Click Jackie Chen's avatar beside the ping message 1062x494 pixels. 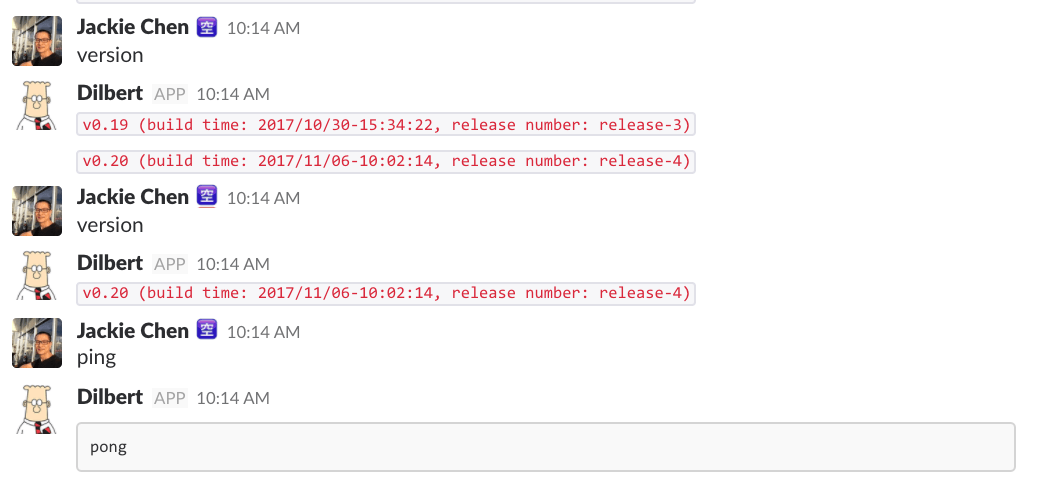pos(37,344)
